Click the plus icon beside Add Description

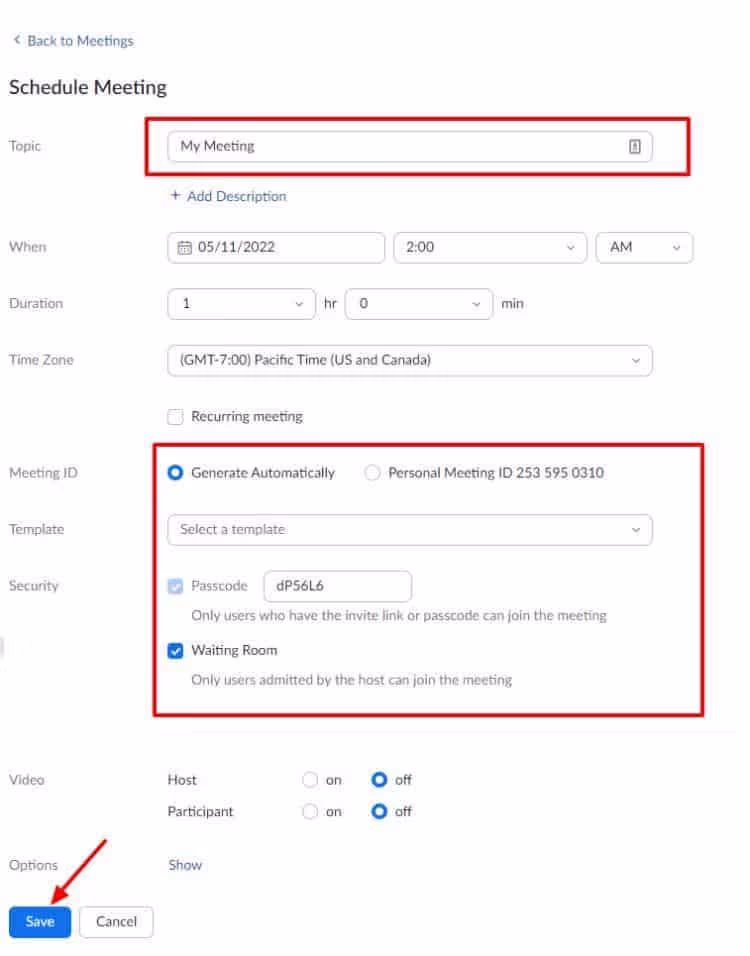tap(176, 195)
